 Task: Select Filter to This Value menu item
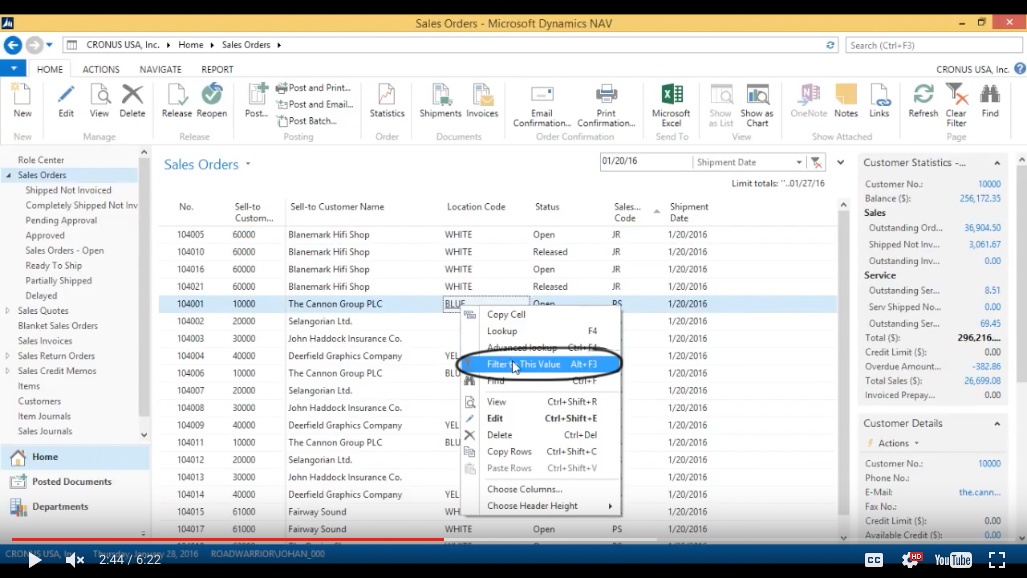pyautogui.click(x=541, y=364)
